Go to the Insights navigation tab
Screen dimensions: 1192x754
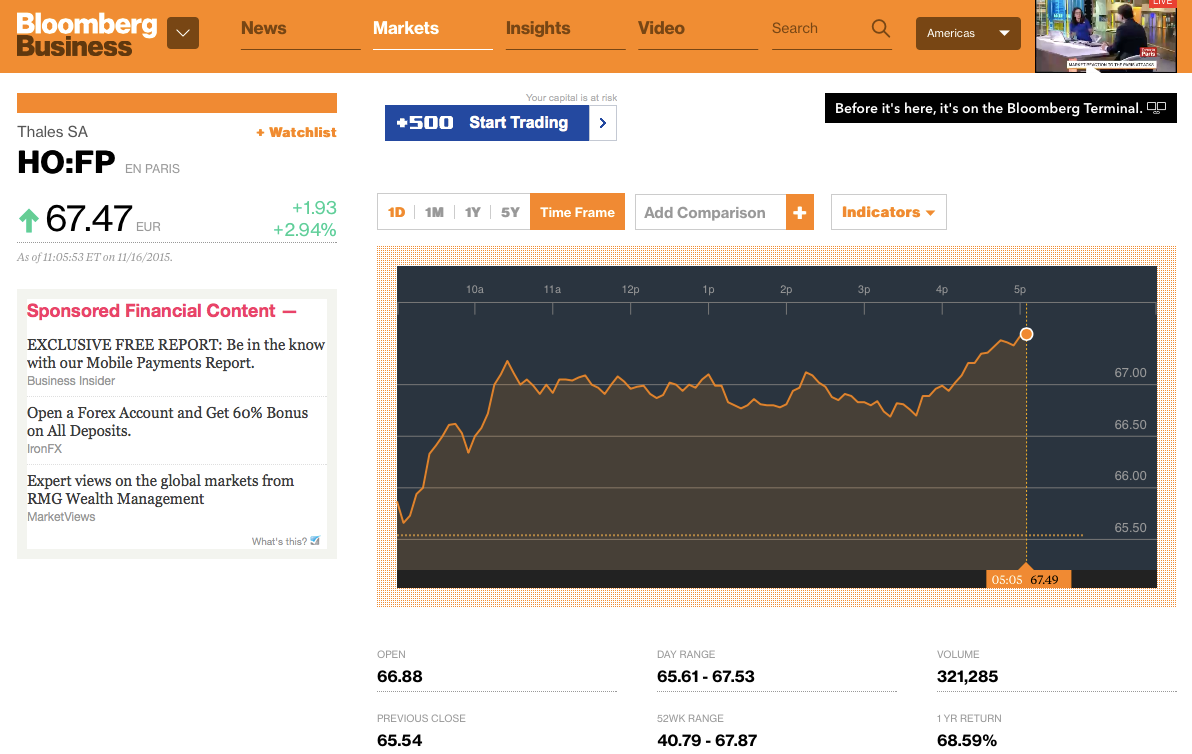click(x=537, y=28)
